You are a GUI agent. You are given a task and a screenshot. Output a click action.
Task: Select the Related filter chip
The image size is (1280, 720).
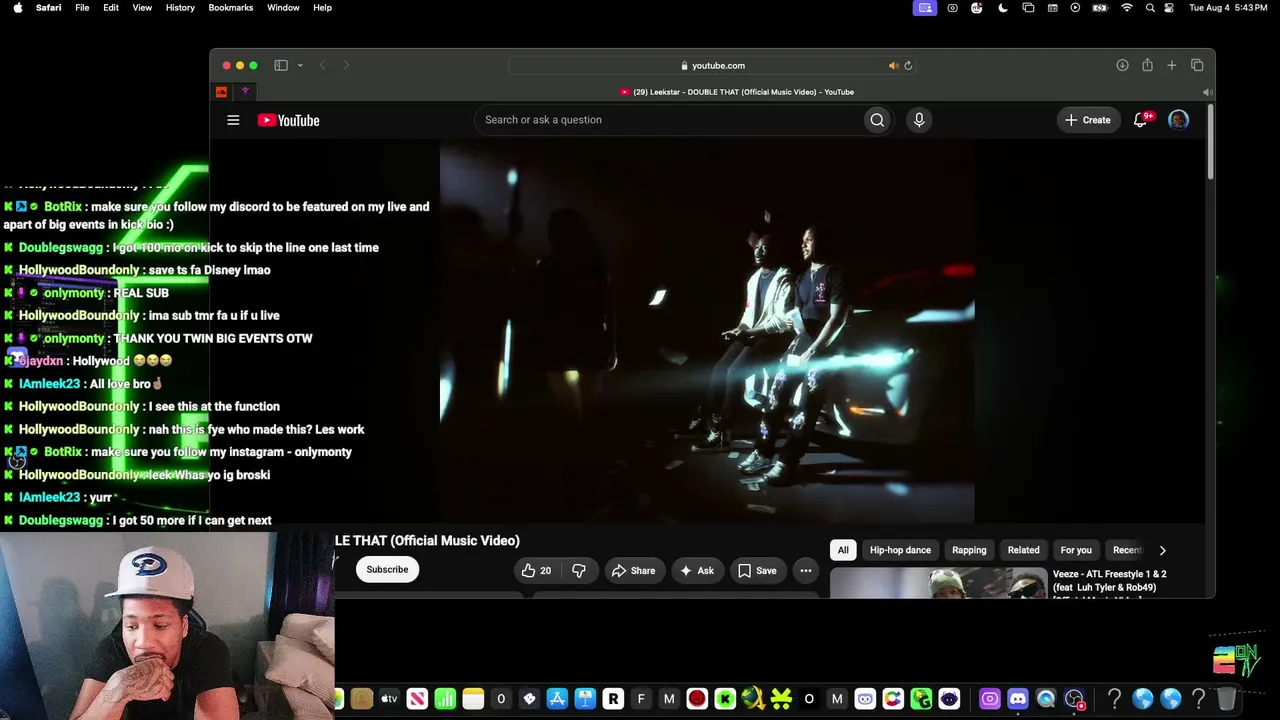[1023, 550]
